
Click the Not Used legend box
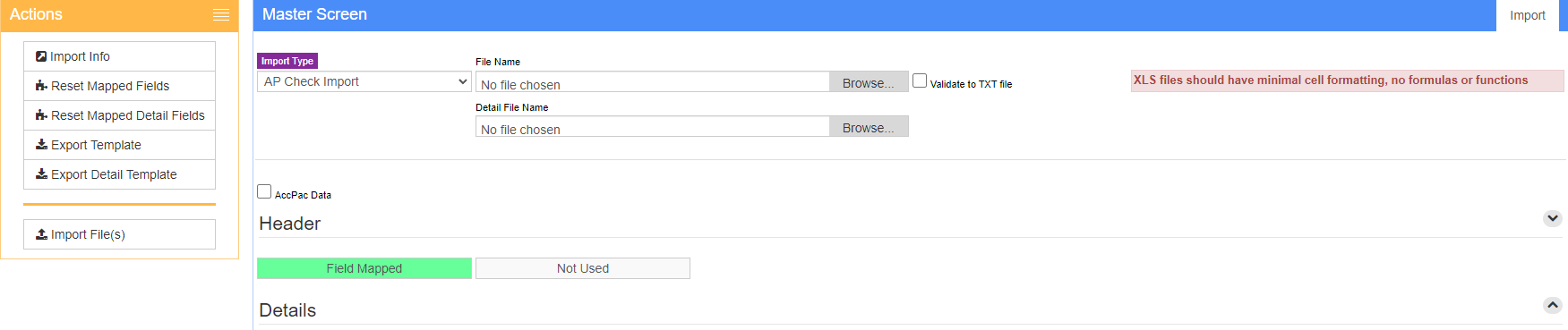583,268
